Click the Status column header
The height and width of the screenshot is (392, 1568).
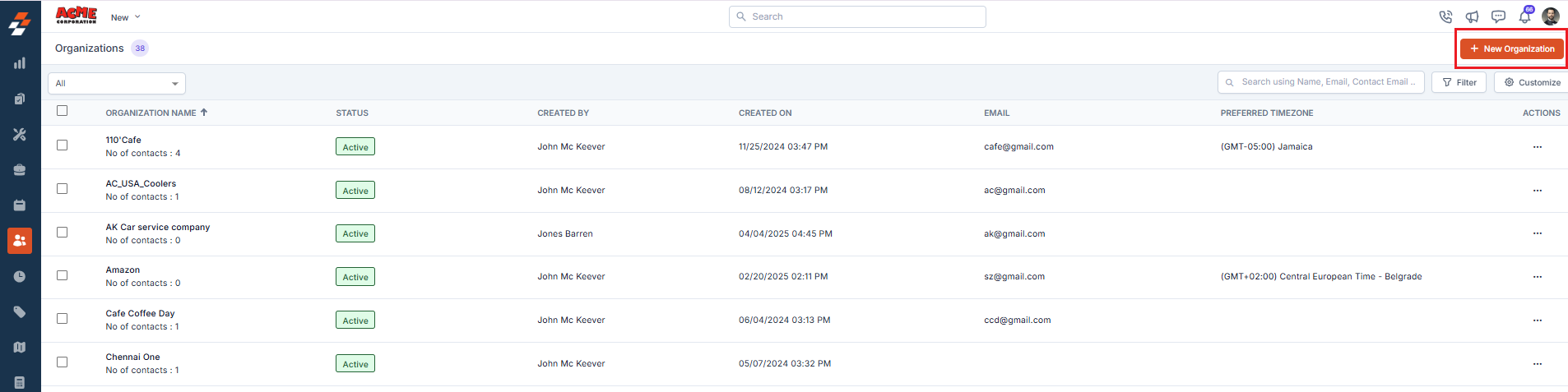352,113
